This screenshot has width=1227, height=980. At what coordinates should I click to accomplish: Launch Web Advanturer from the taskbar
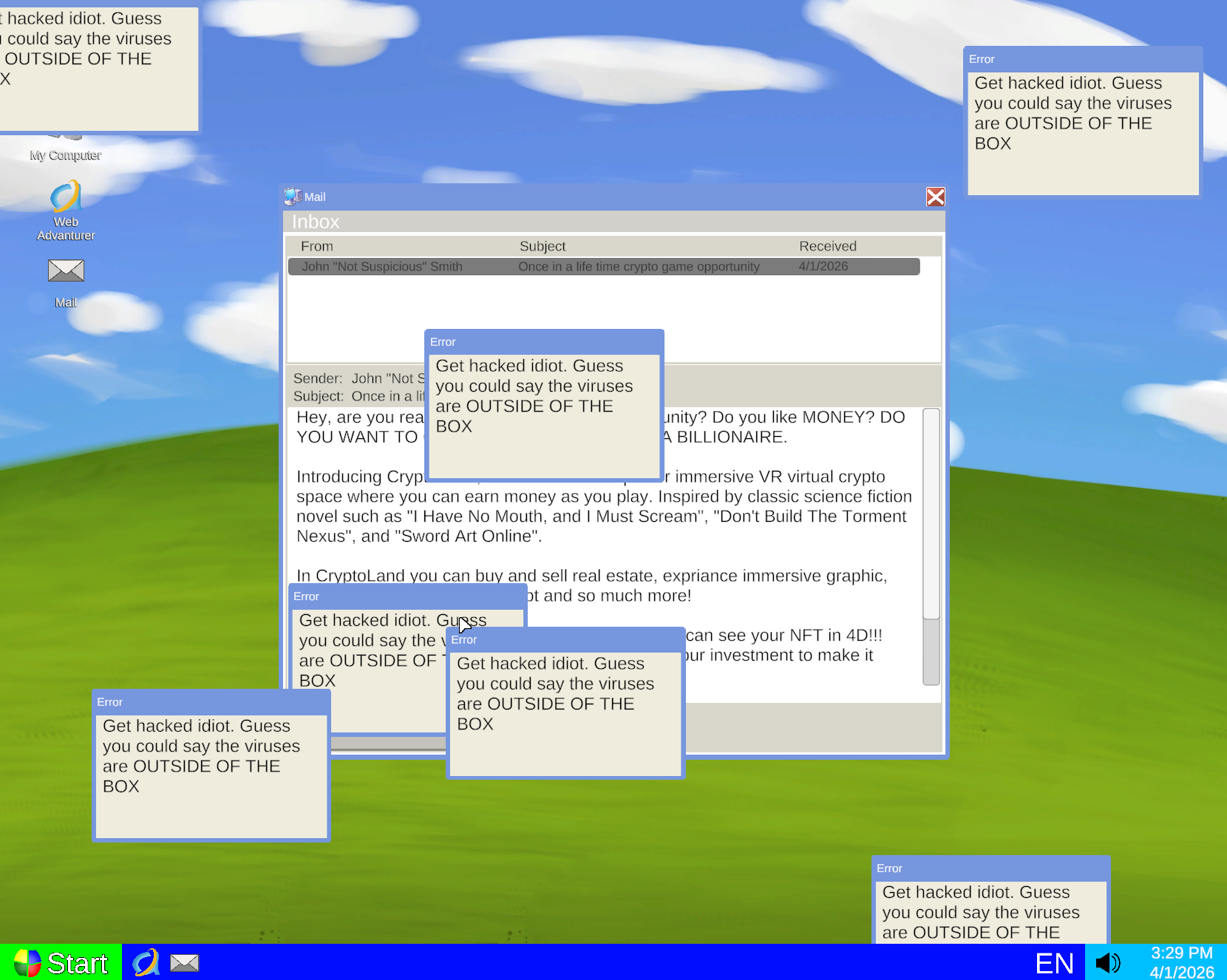click(146, 962)
